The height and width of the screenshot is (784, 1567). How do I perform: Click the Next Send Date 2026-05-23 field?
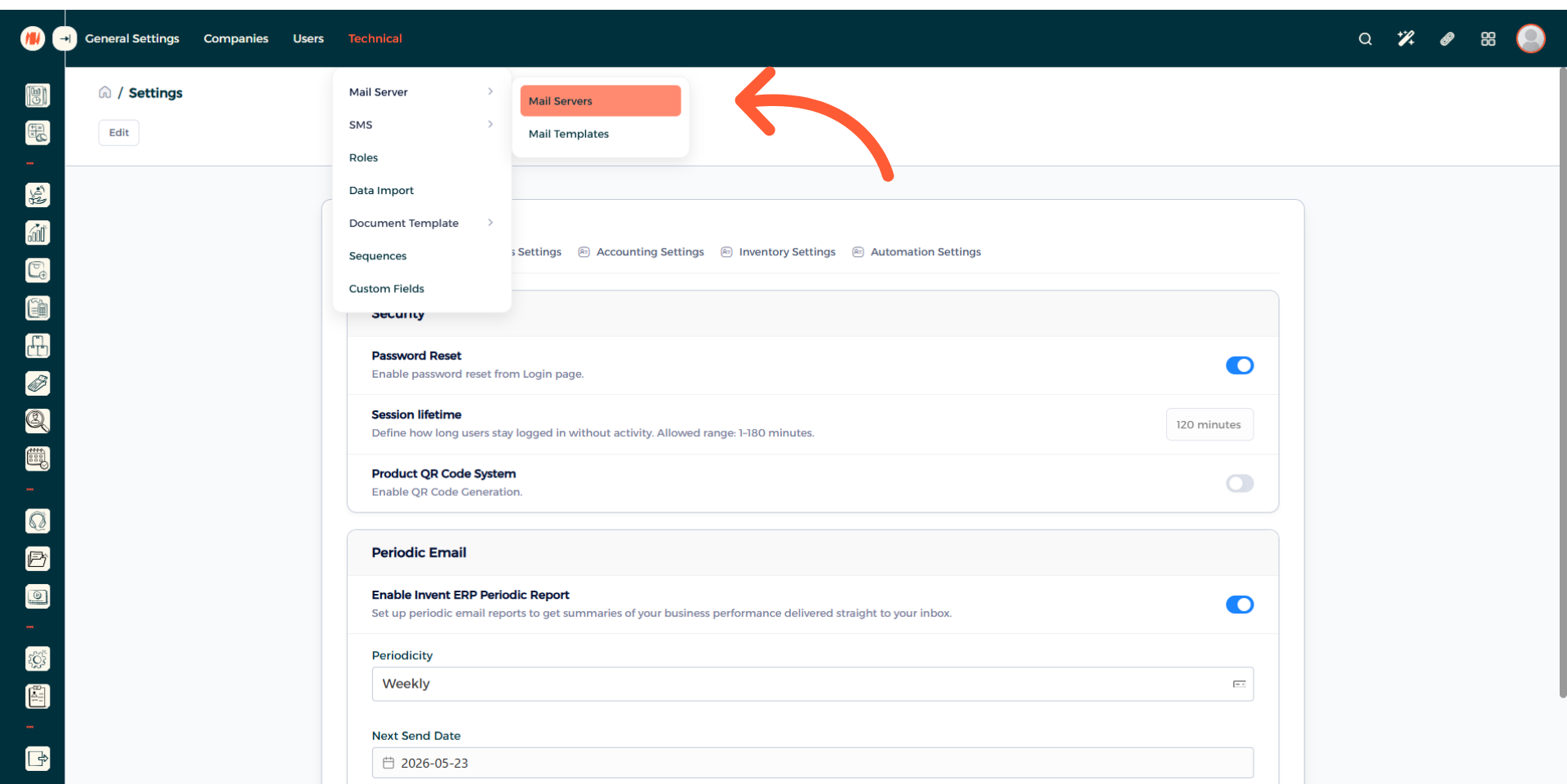coord(813,764)
